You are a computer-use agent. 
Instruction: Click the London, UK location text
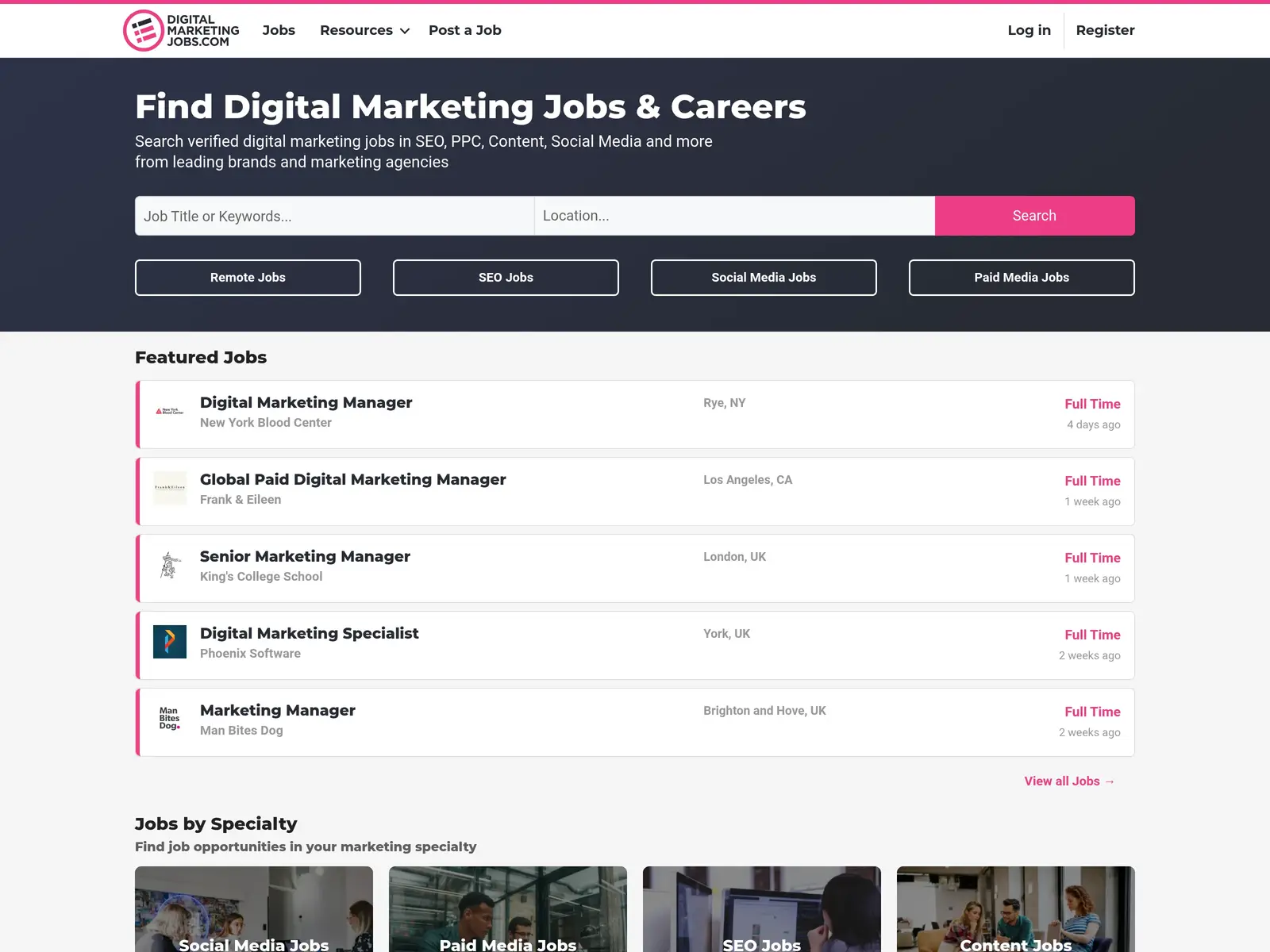[x=735, y=557]
